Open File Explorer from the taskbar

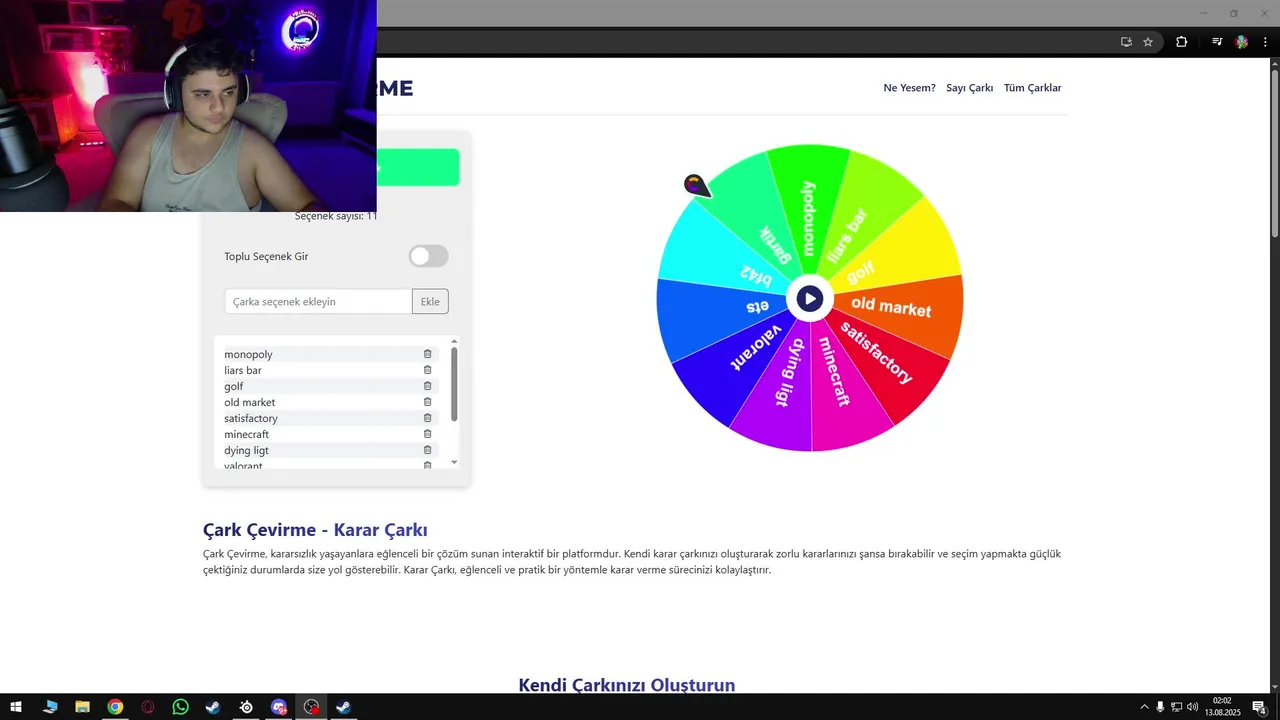click(82, 707)
